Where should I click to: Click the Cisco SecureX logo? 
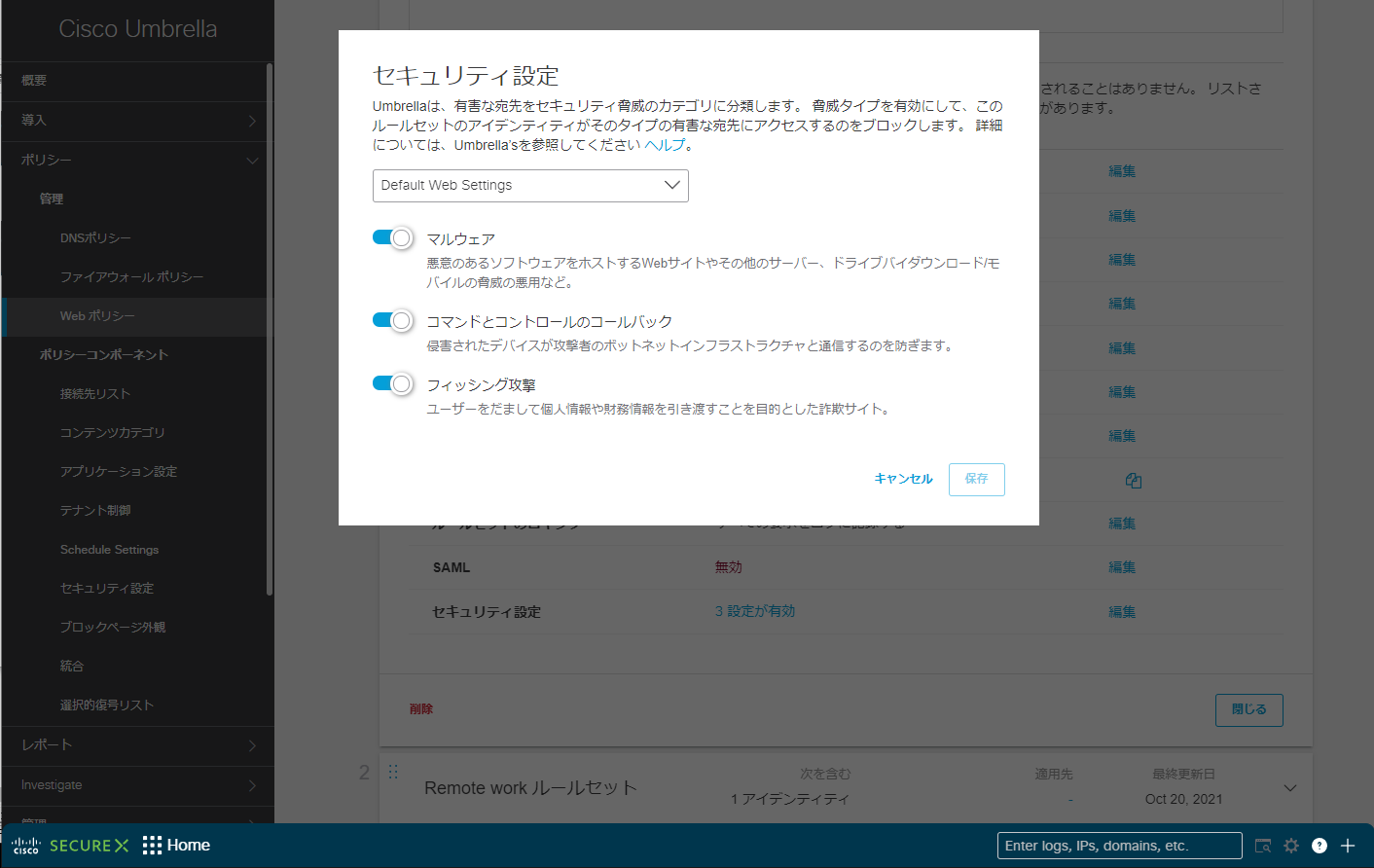pos(70,846)
